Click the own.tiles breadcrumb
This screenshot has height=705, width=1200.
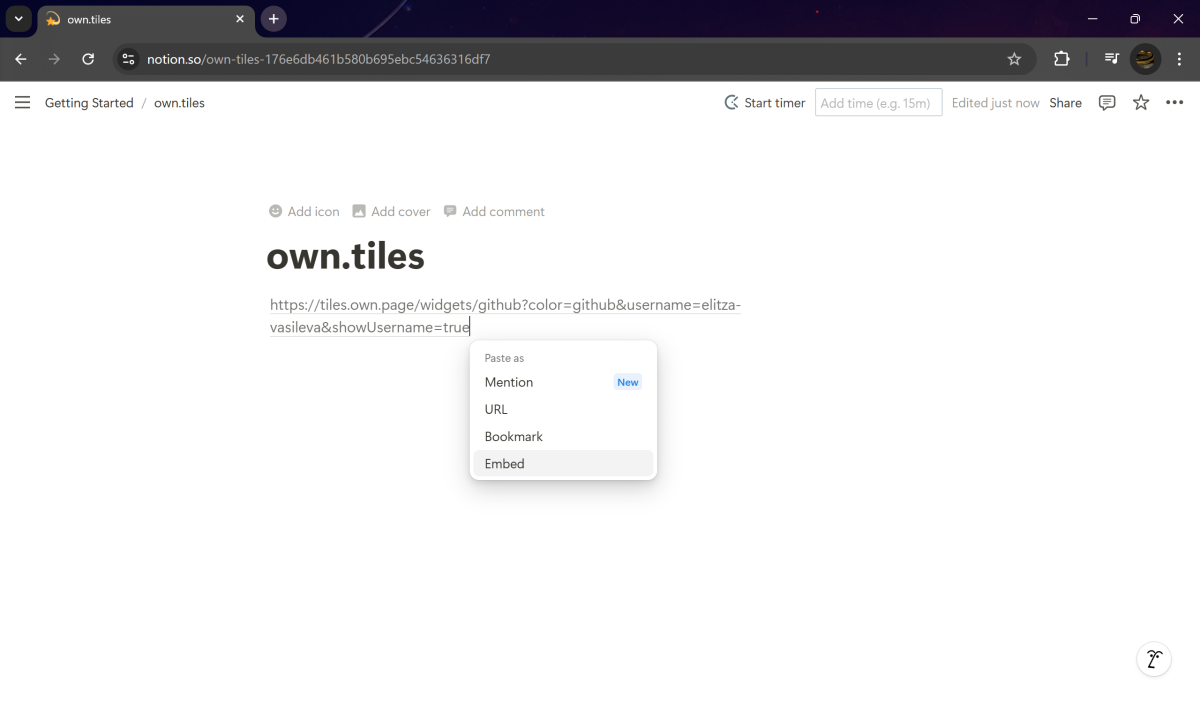click(x=179, y=102)
